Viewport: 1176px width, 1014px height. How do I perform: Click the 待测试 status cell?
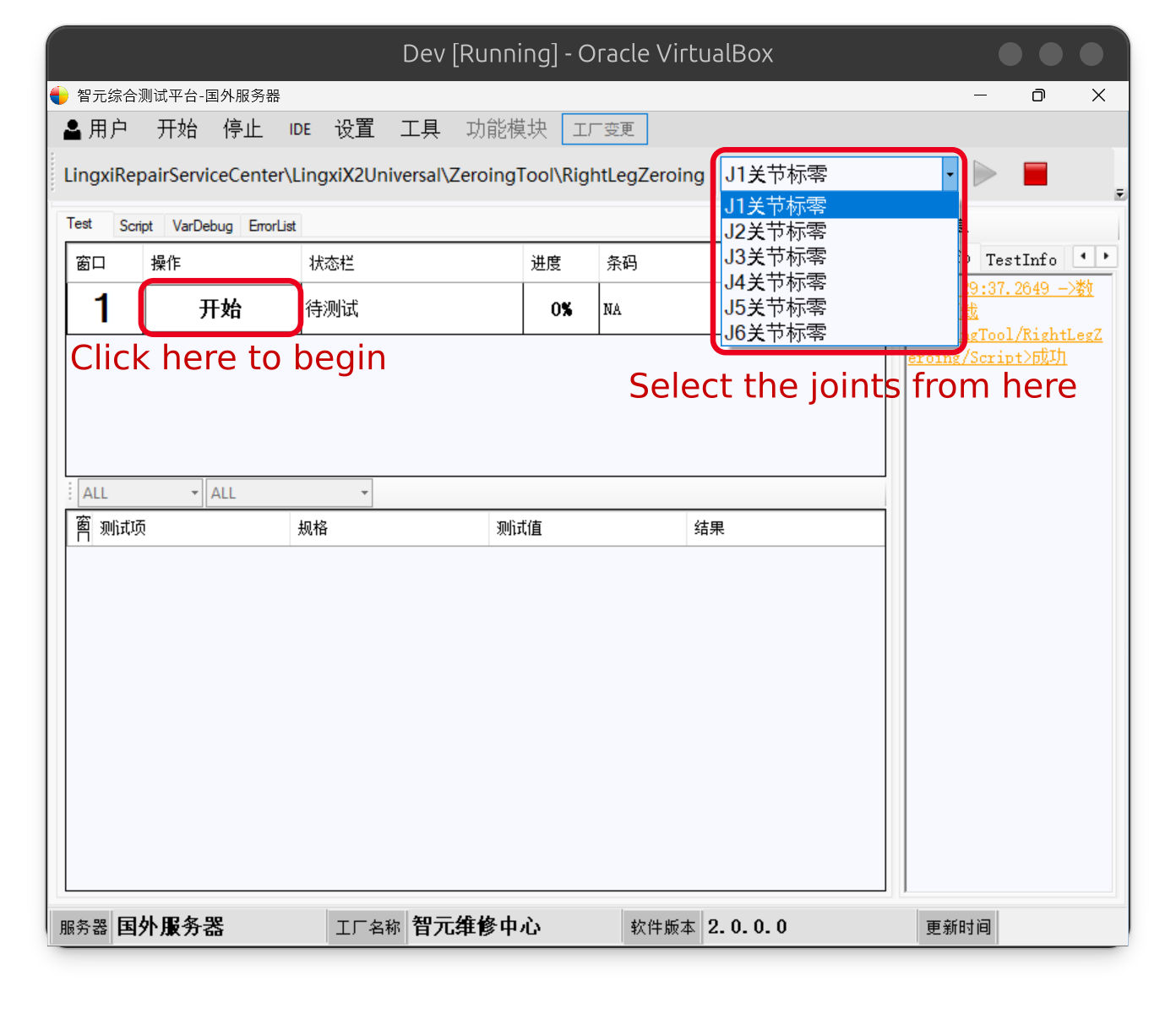click(412, 308)
